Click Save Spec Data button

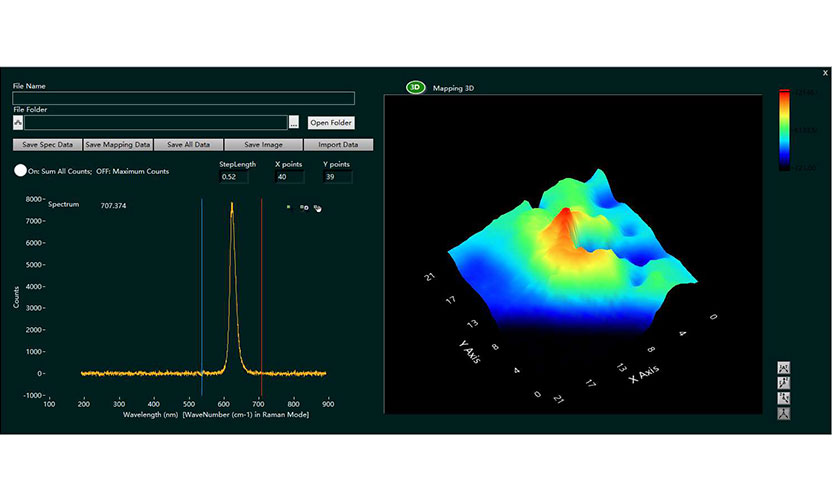pos(46,145)
